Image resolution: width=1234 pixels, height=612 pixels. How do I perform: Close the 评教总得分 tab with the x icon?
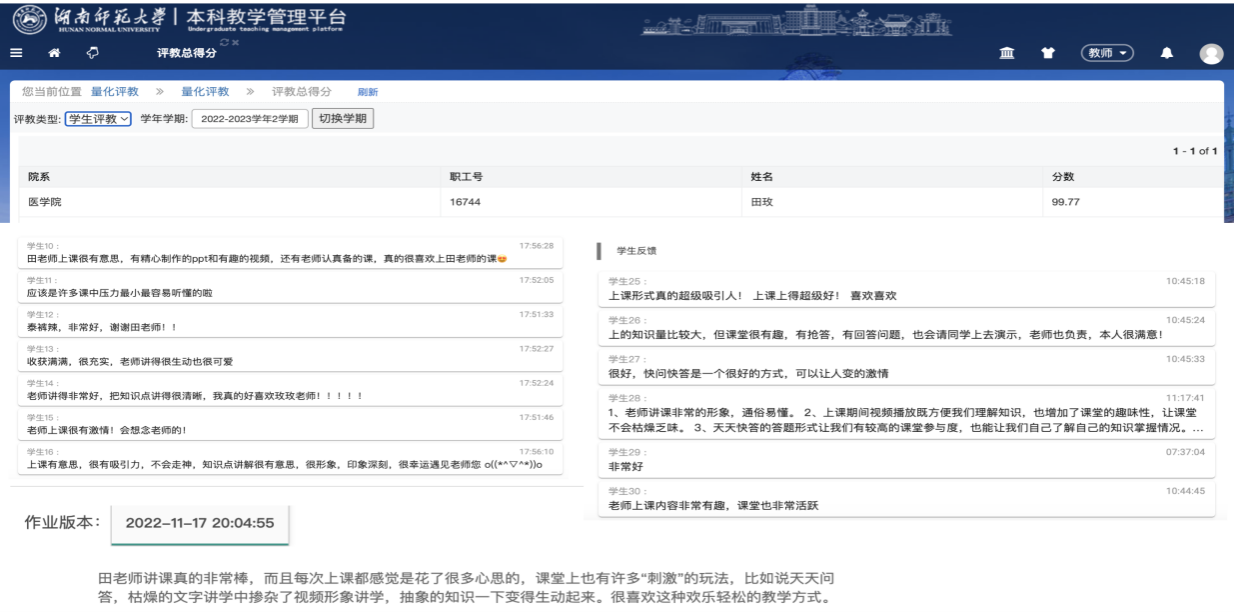(235, 42)
